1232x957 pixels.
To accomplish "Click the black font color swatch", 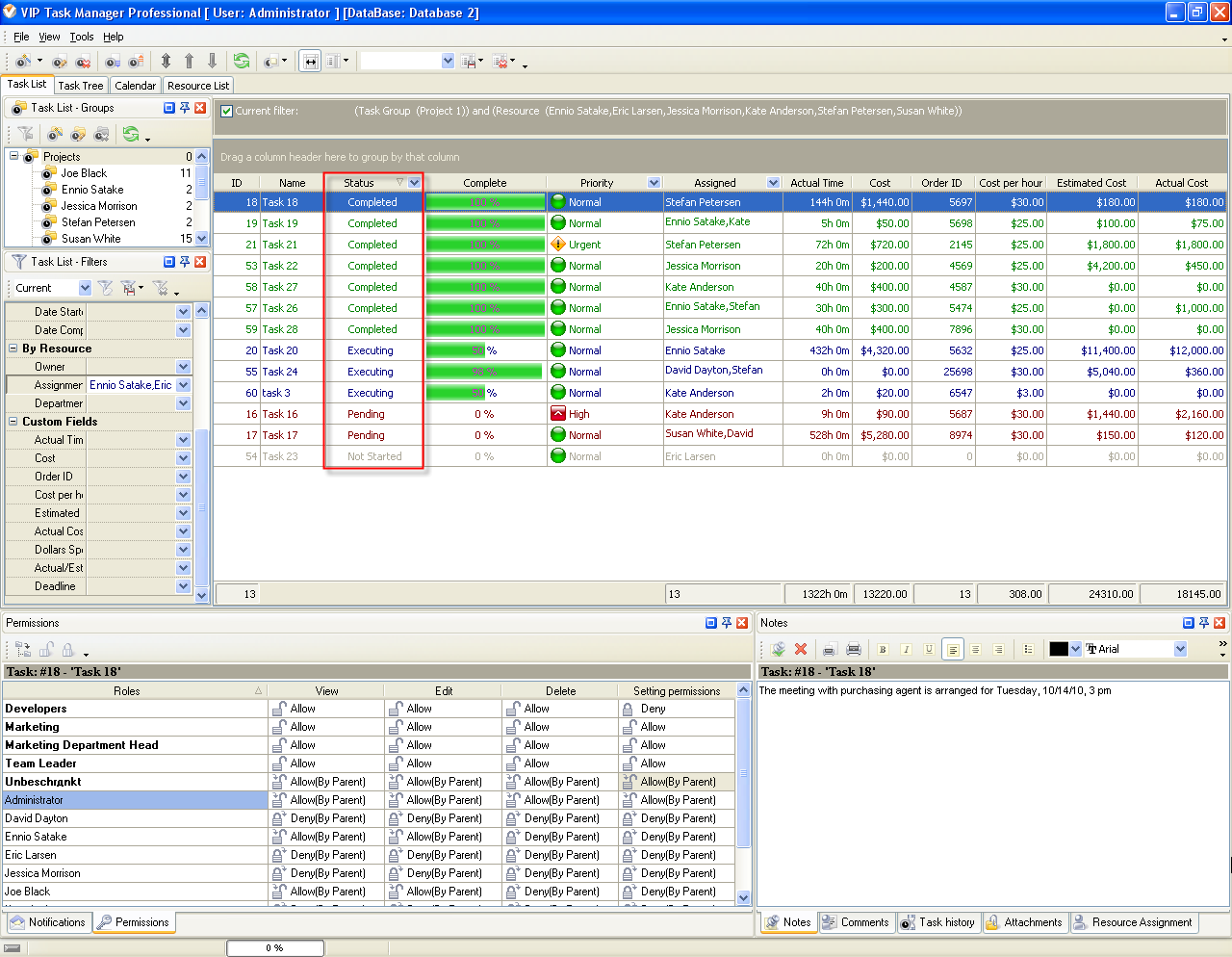I will (x=1059, y=649).
